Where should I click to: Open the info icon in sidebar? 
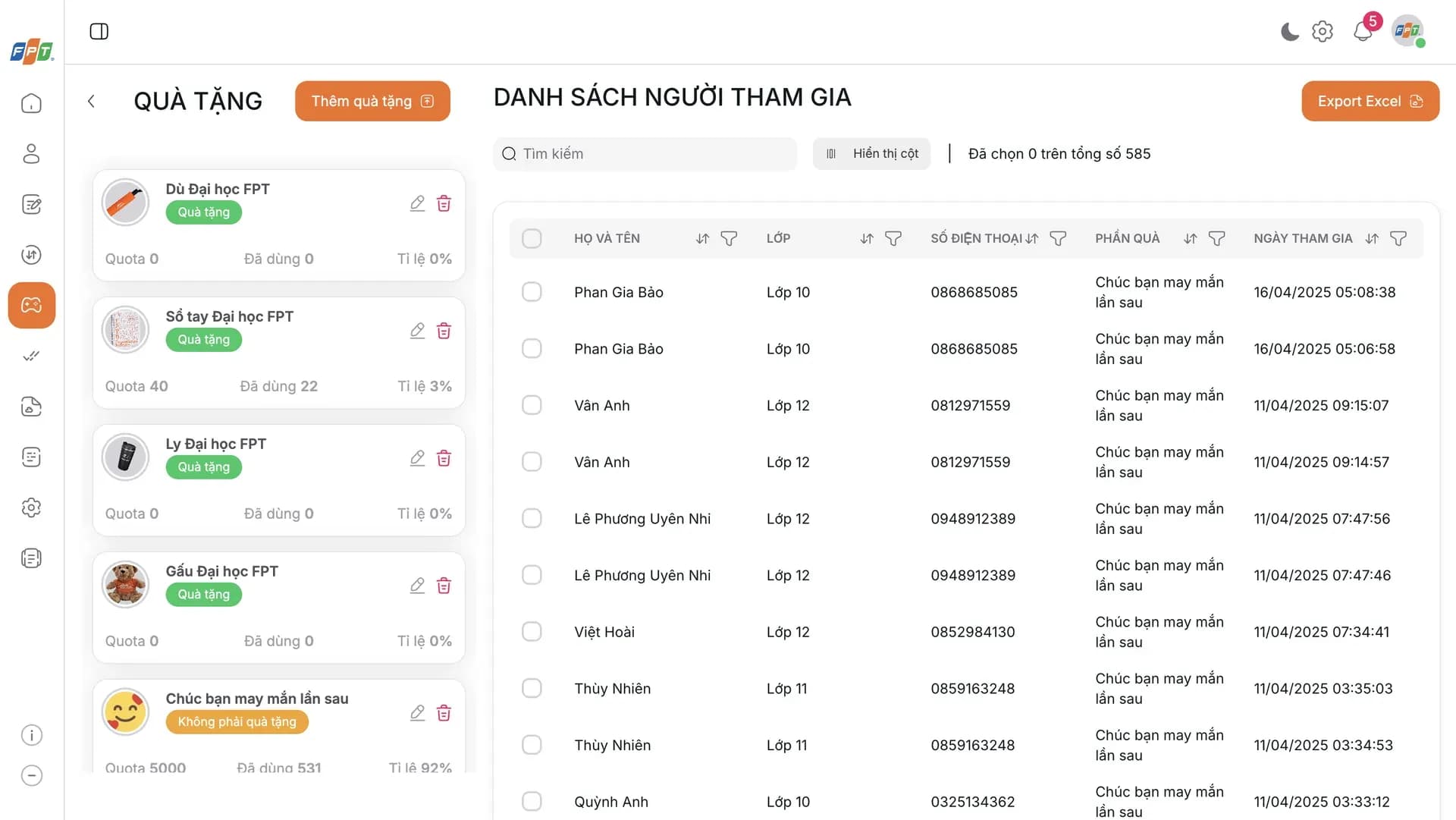coord(31,735)
